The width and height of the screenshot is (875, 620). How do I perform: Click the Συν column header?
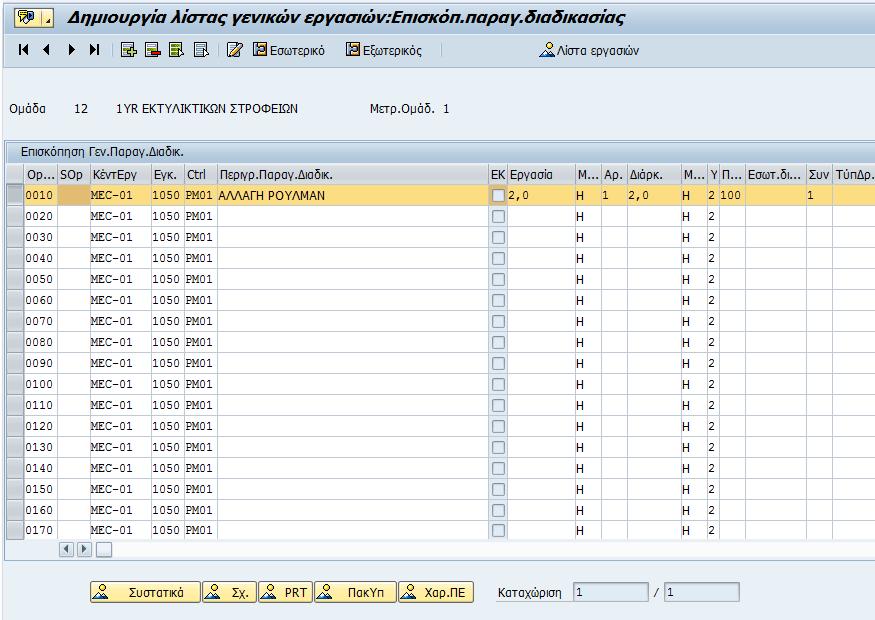(x=819, y=175)
